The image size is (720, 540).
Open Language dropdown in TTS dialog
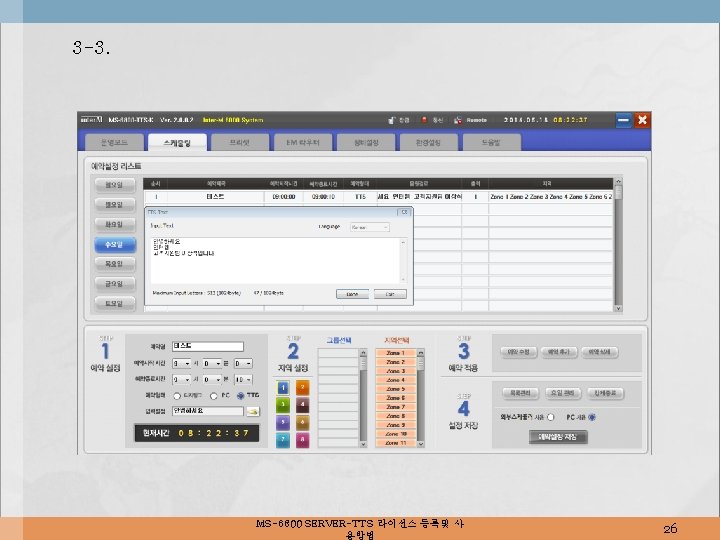tap(370, 227)
